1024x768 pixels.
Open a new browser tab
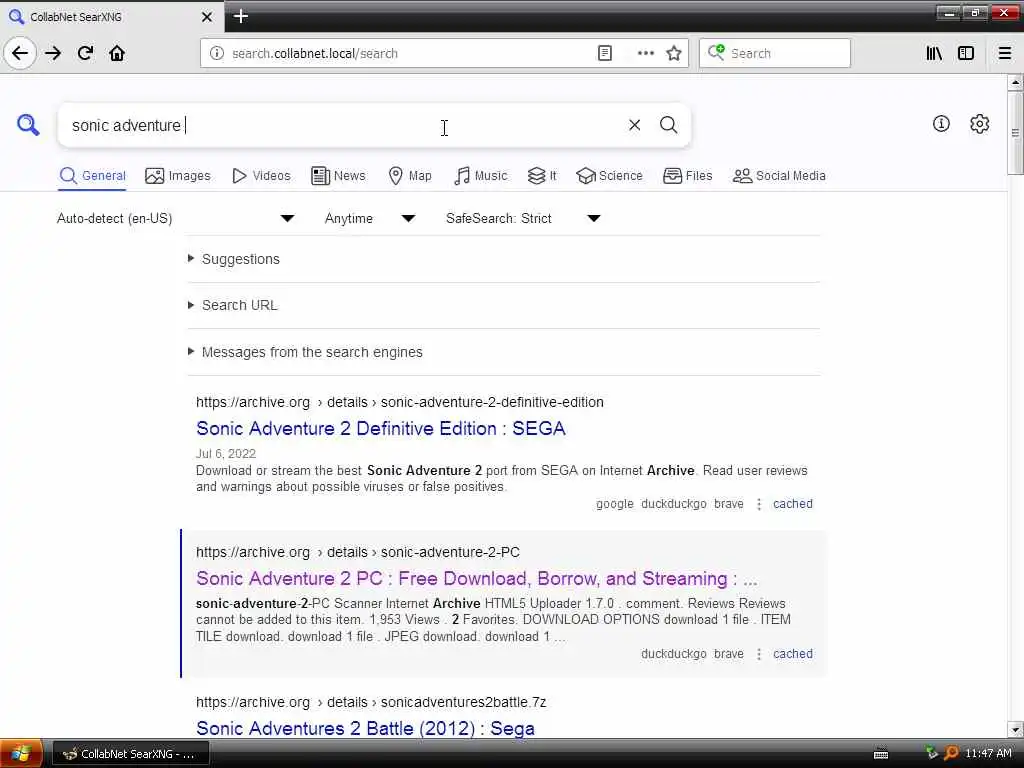(x=240, y=16)
